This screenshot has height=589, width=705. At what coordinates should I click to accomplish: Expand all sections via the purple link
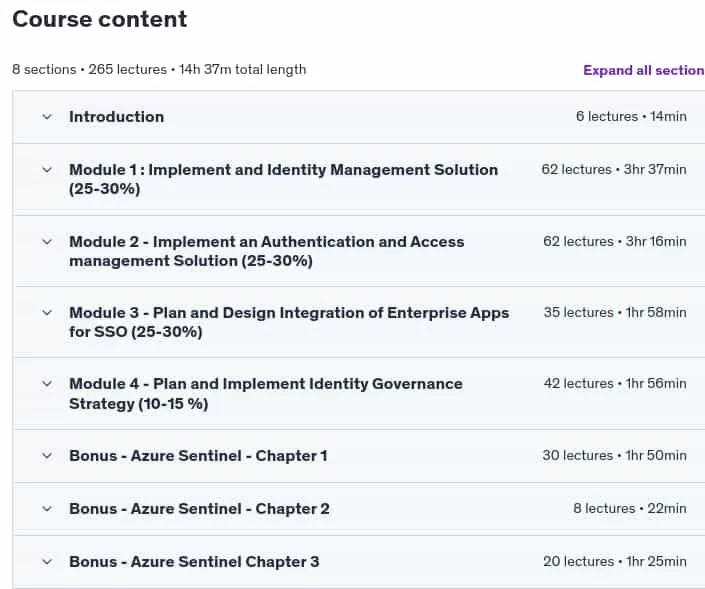[644, 70]
